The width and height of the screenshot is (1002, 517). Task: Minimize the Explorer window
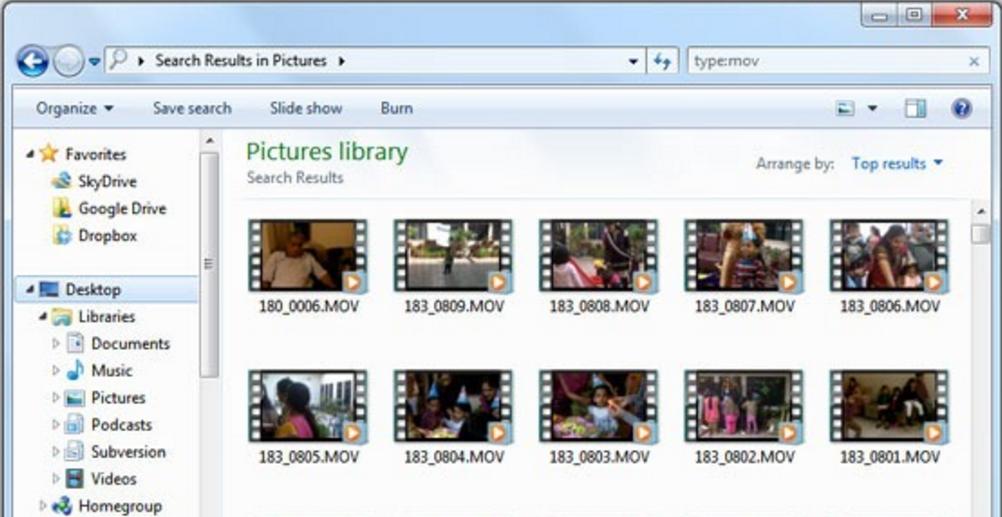point(881,15)
